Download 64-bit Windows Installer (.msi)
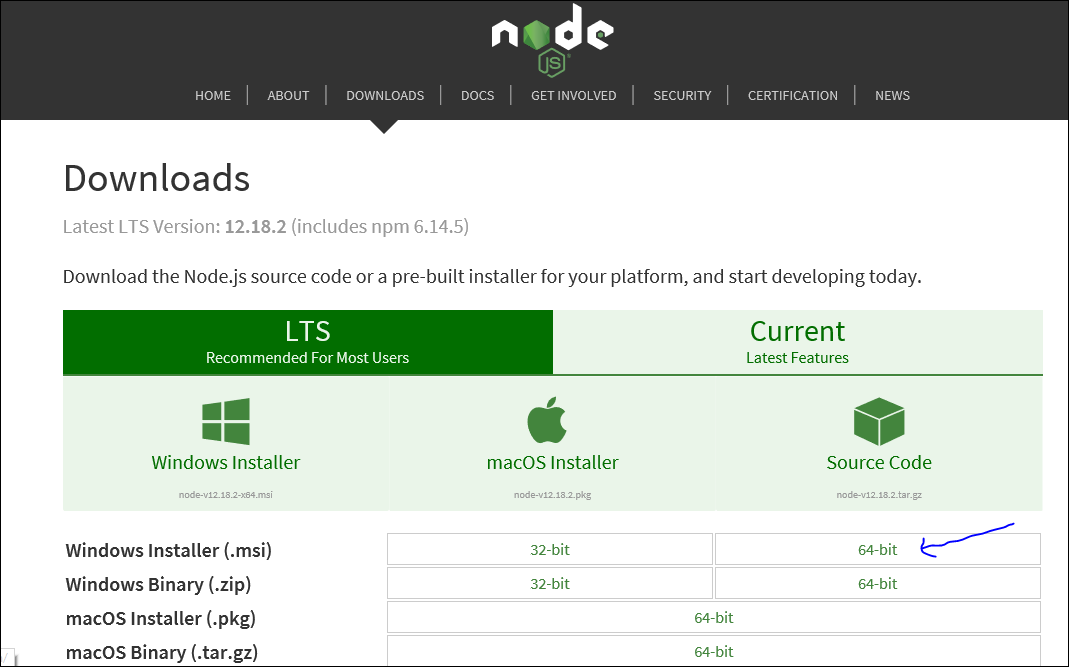This screenshot has width=1069, height=667. [877, 549]
